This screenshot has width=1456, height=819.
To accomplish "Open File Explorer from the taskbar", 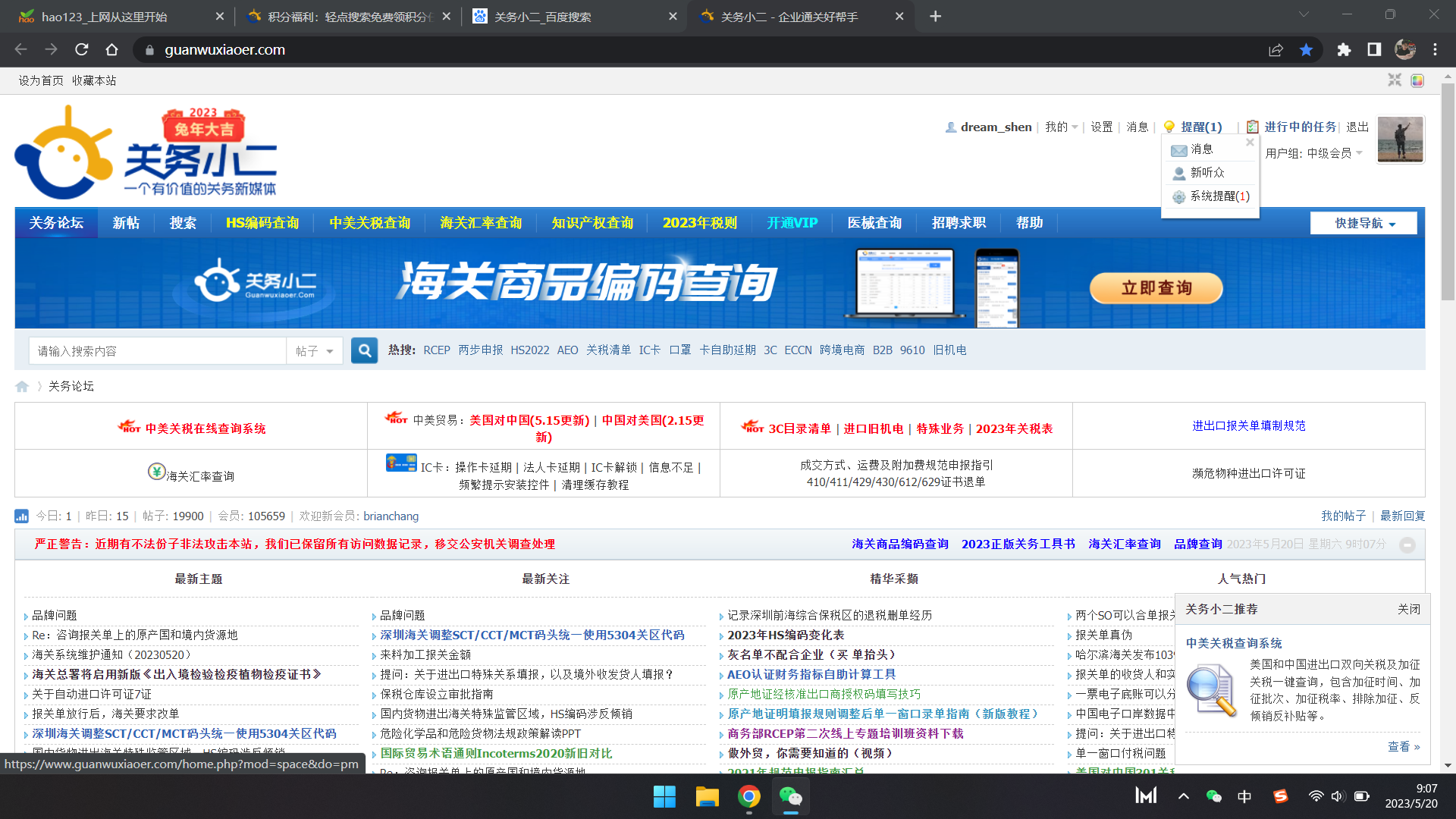I will point(707,796).
